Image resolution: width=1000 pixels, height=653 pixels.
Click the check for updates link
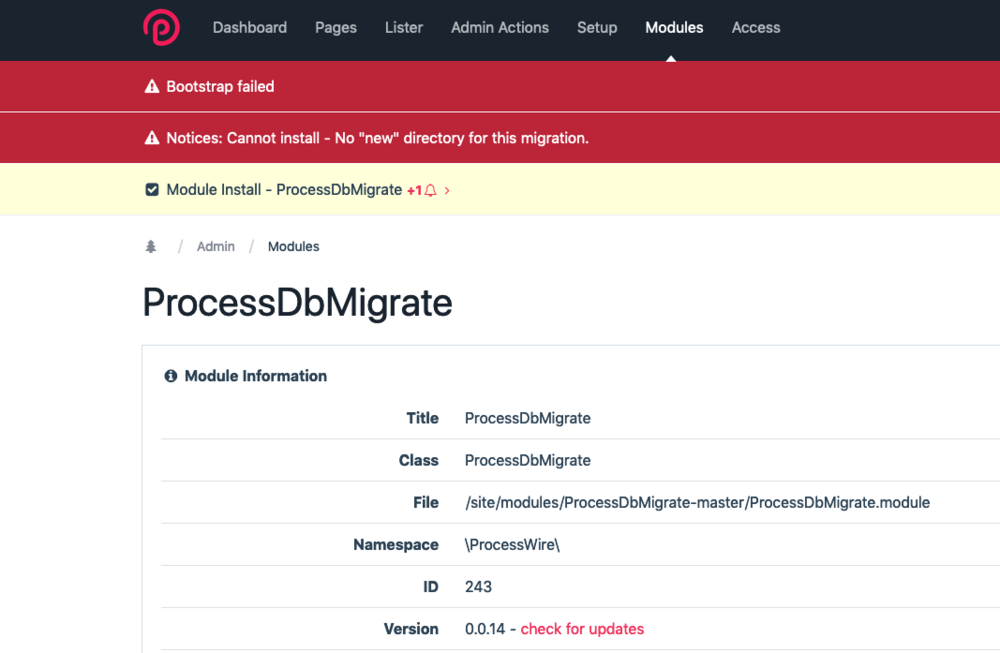582,629
